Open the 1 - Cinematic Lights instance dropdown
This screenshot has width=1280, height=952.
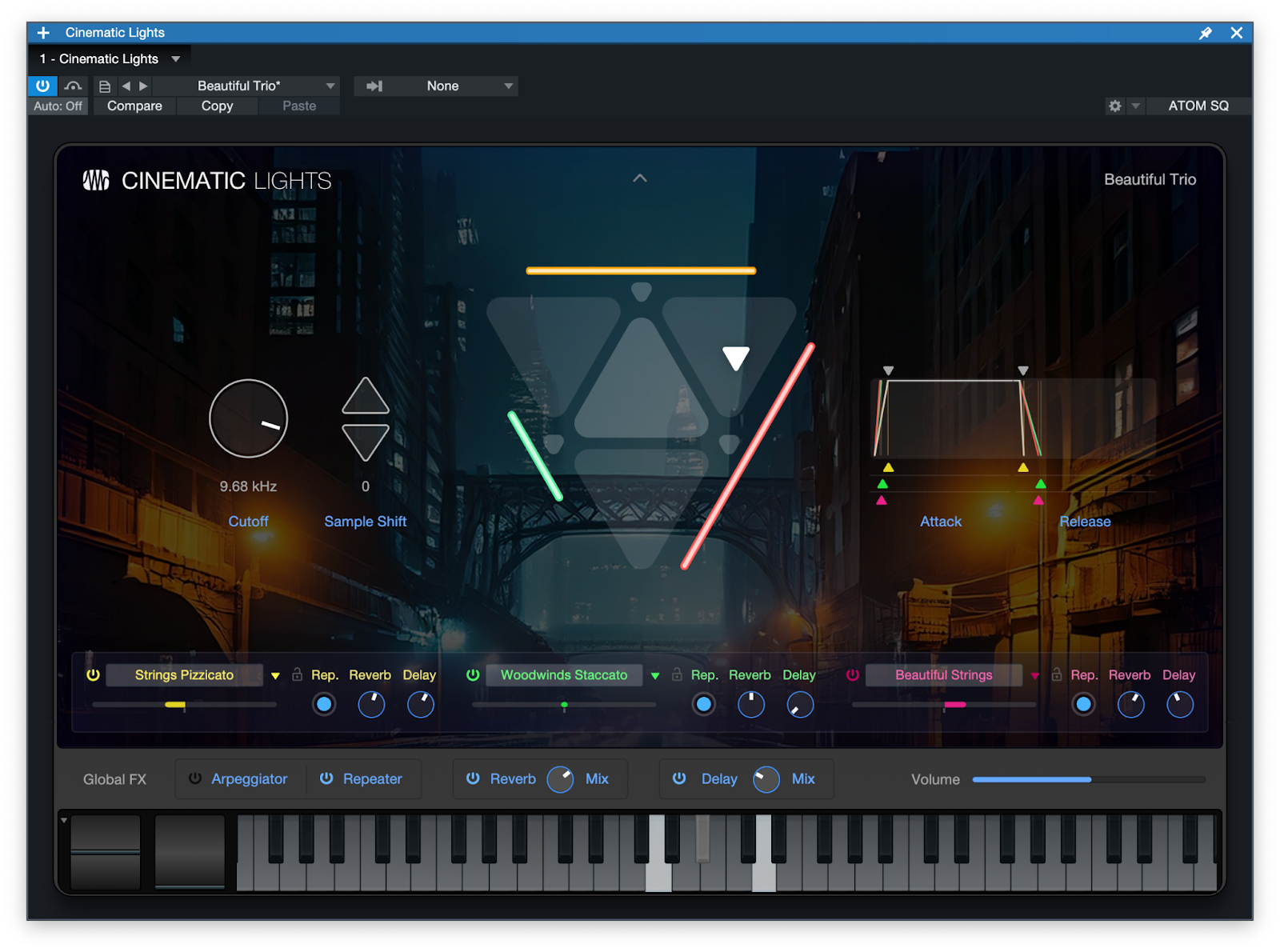coord(110,59)
